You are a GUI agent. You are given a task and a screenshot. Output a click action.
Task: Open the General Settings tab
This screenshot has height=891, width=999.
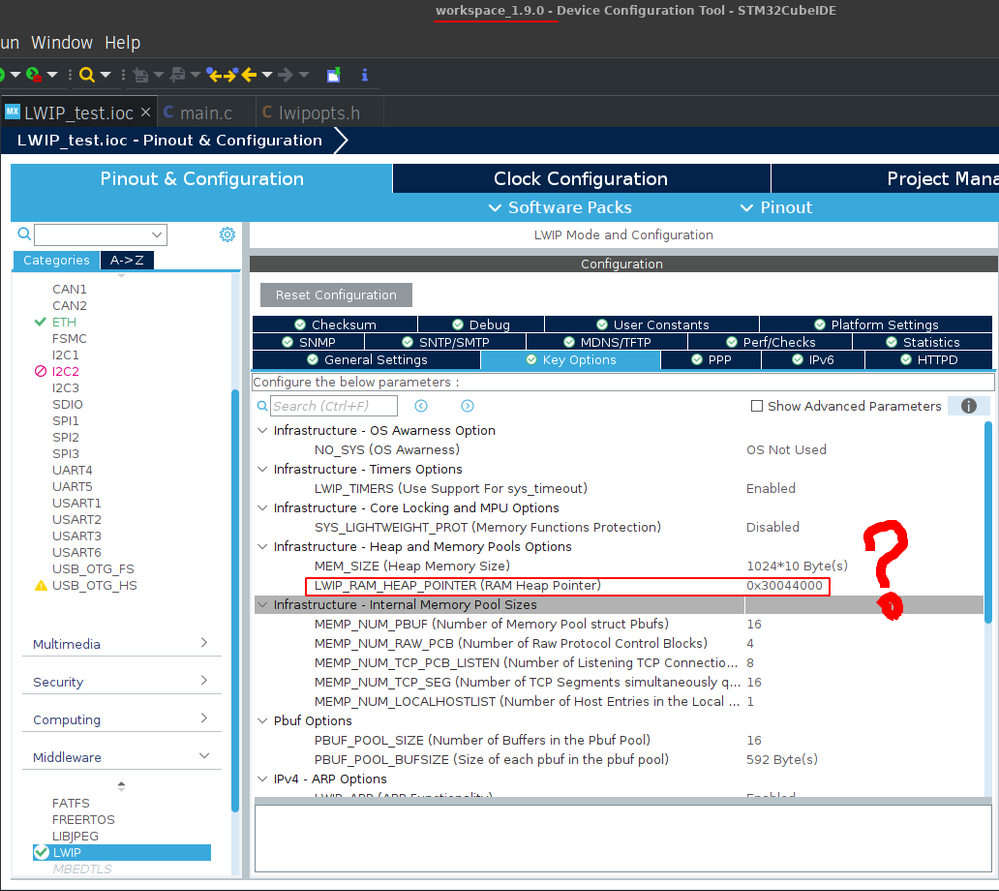tap(366, 359)
